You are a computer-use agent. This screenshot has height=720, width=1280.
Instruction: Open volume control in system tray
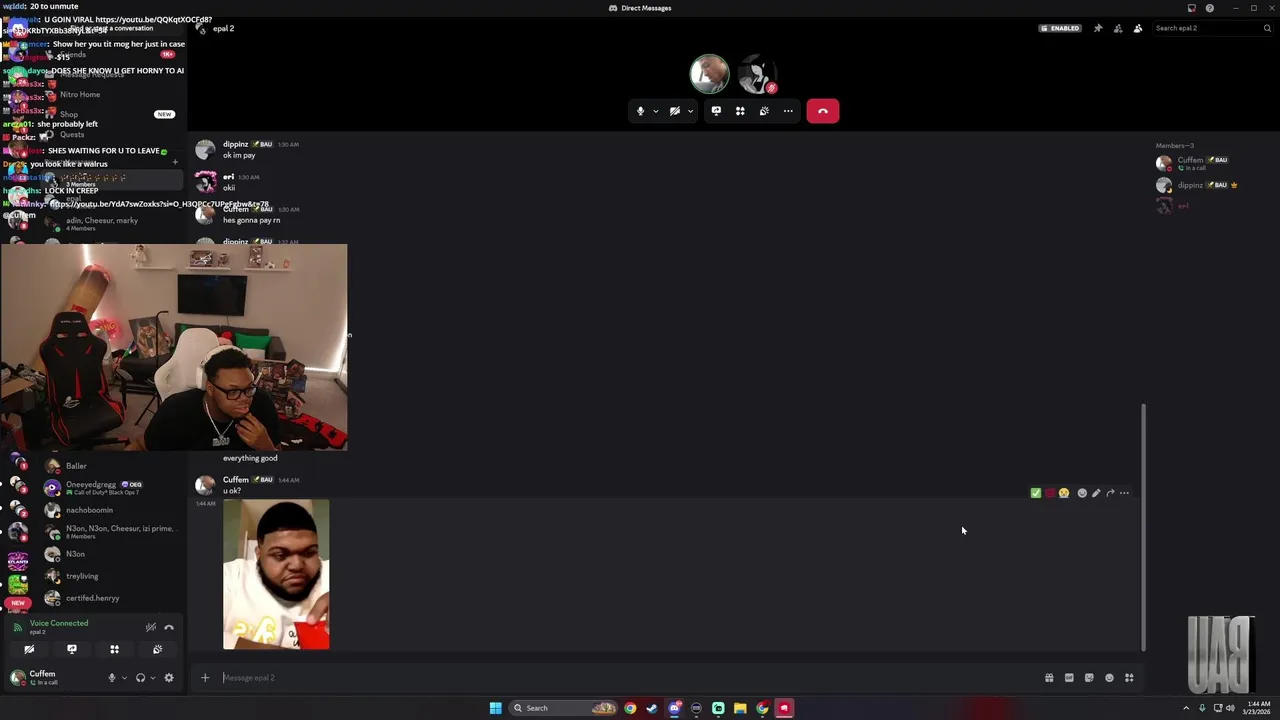click(x=1230, y=708)
